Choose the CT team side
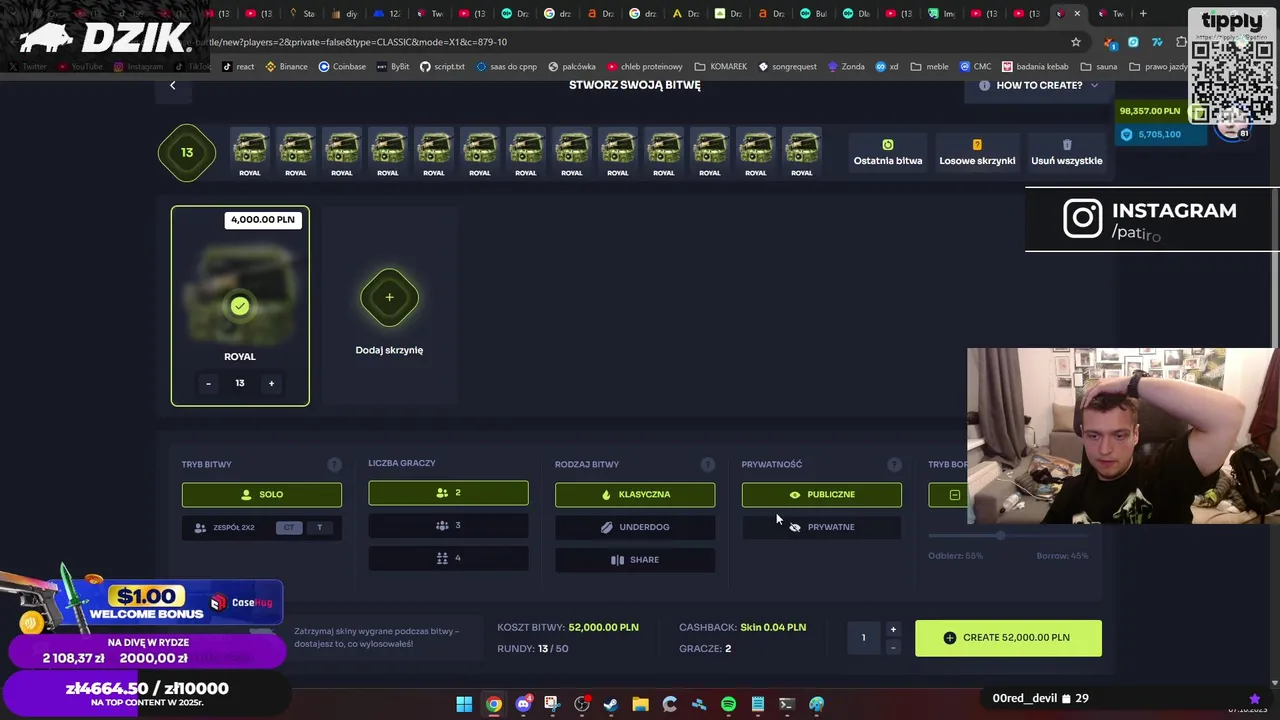This screenshot has width=1280, height=720. 289,527
